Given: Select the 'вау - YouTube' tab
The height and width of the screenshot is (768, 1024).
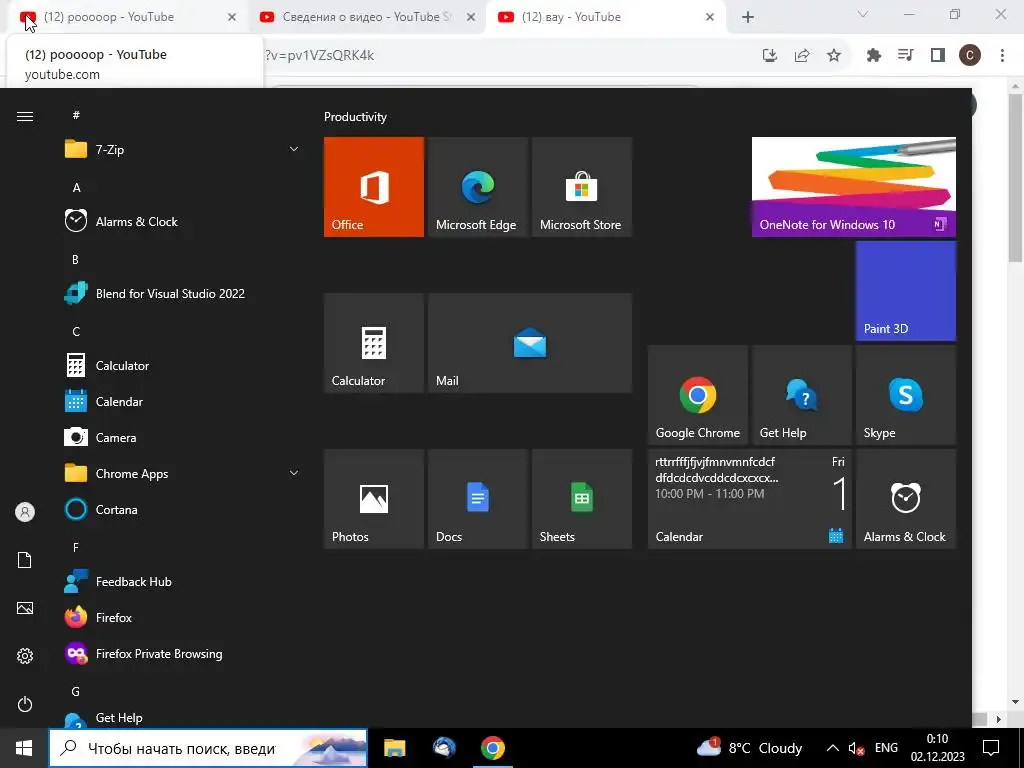Looking at the screenshot, I should tap(605, 18).
